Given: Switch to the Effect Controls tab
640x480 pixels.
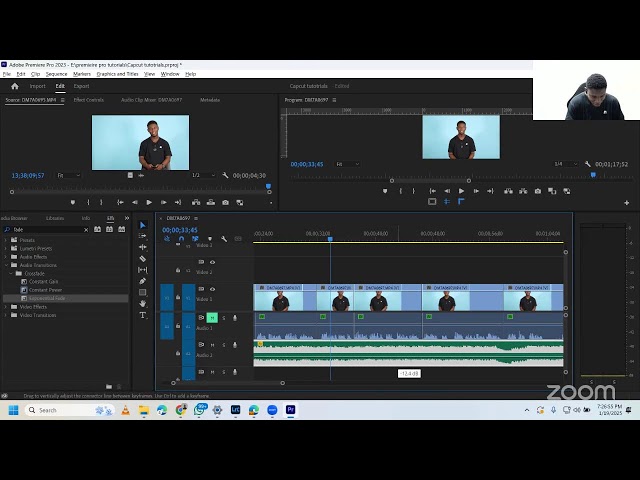Looking at the screenshot, I should (x=89, y=100).
